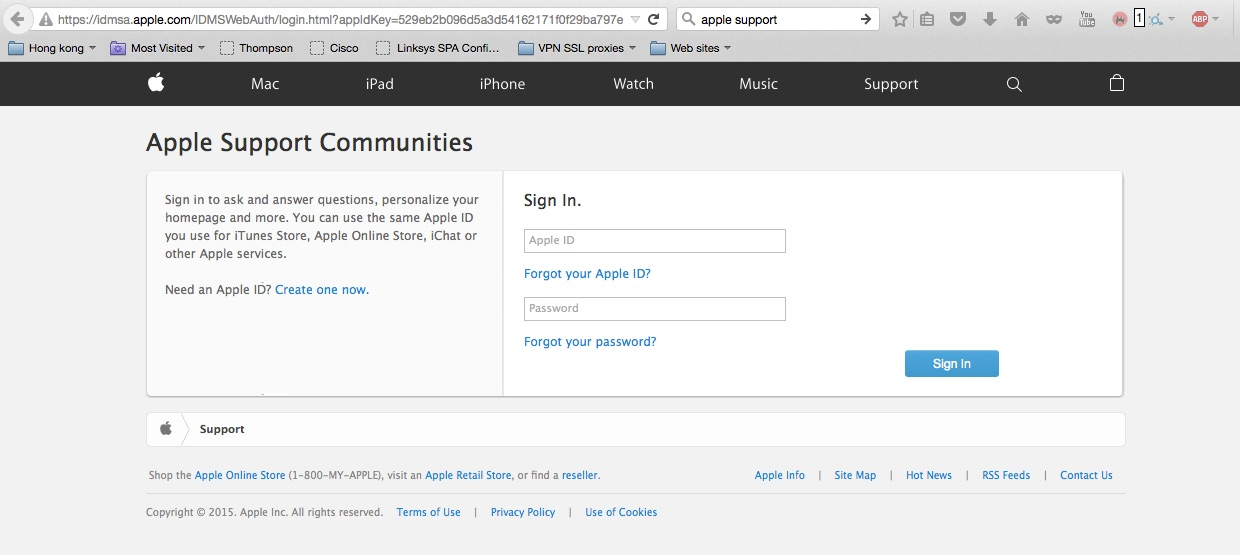Click the Create one now link

[x=321, y=290]
